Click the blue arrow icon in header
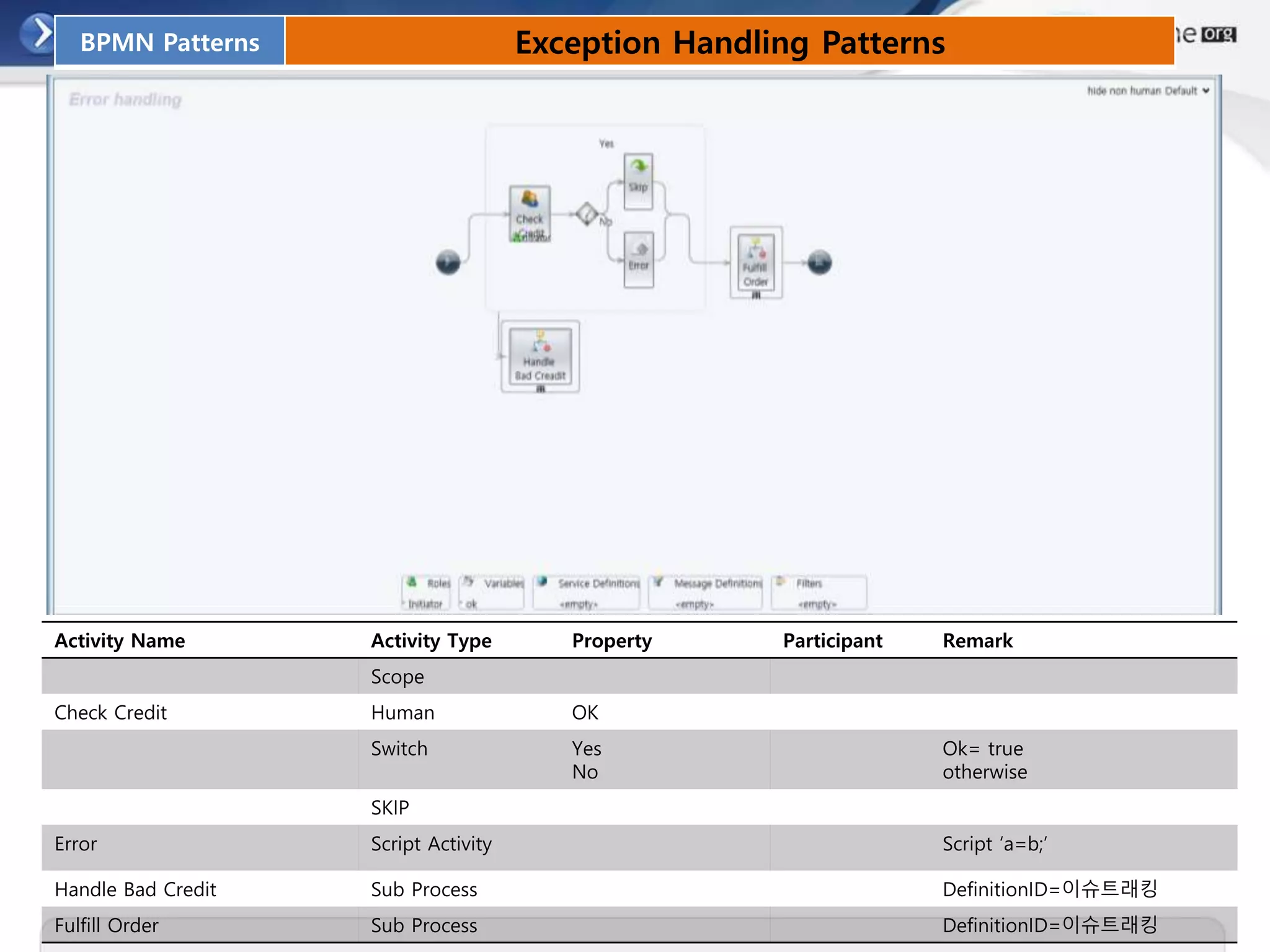This screenshot has height=952, width=1270. pyautogui.click(x=38, y=33)
